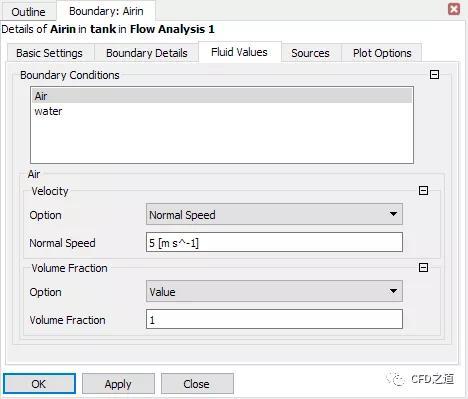Screen dimensions: 468x399
Task: Click the Apply button
Action: 118,384
